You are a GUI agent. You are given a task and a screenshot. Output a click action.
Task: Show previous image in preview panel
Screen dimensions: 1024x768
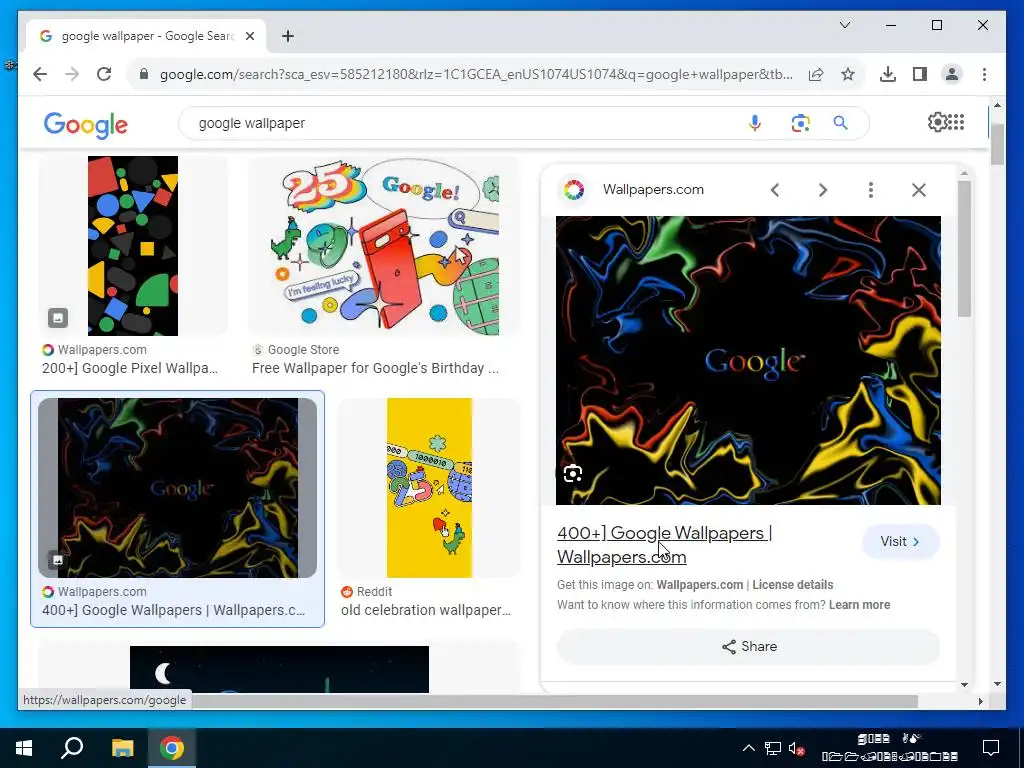click(775, 190)
